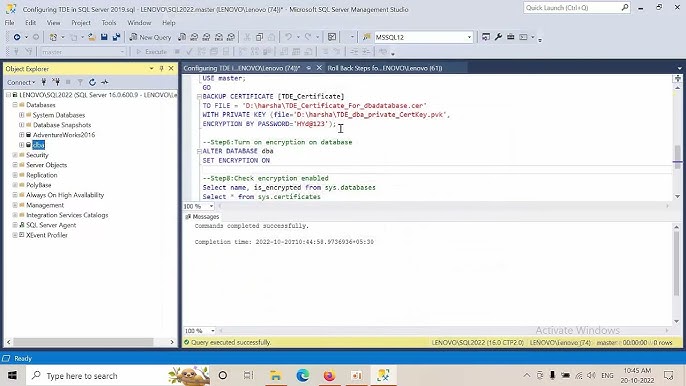Click the Activity Monitor icon in Object Explorer
686x386 pixels.
(x=105, y=82)
